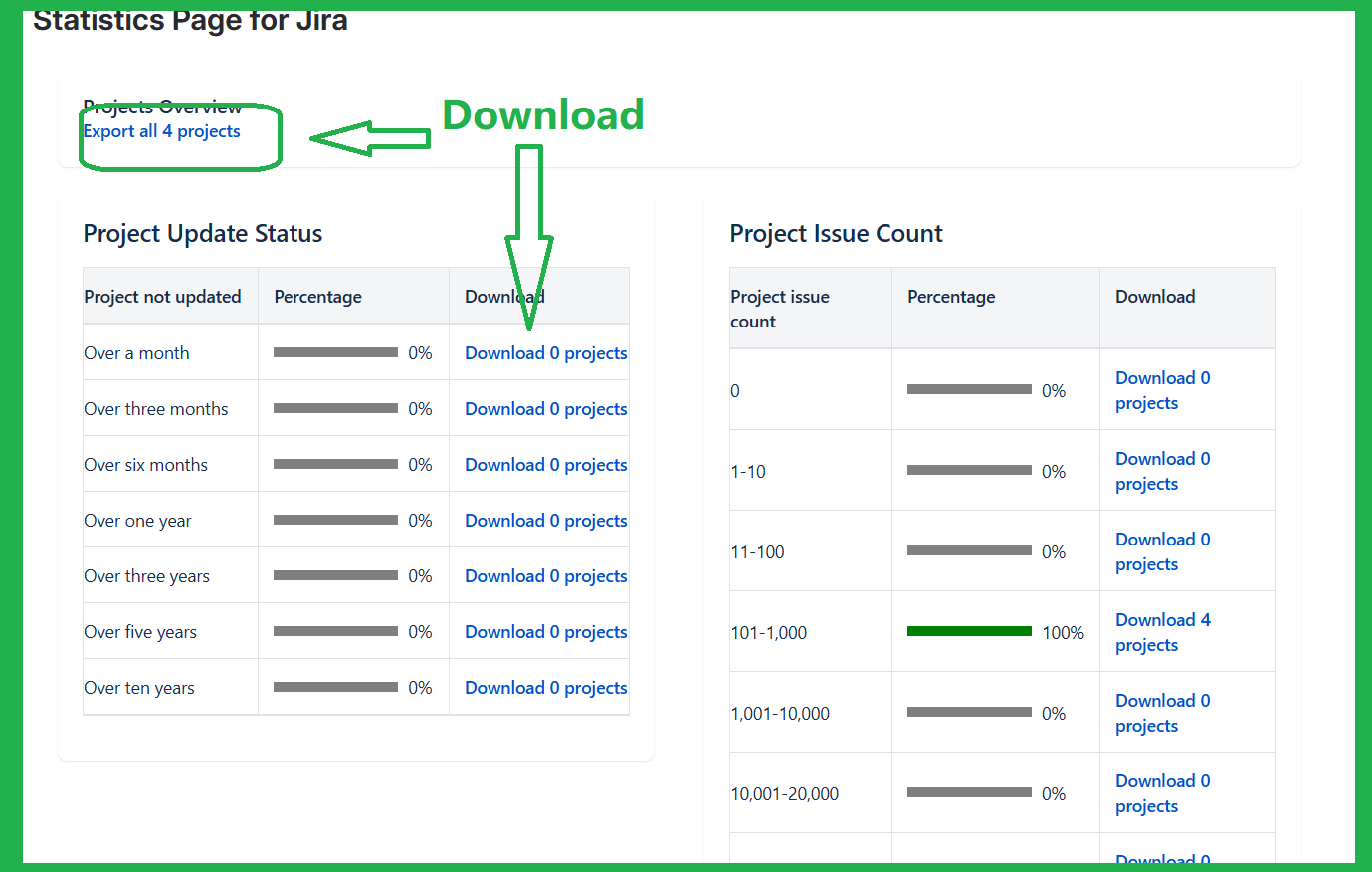Download projects with 1,001-10,000 issues
Viewport: 1372px width, 872px height.
[1163, 713]
